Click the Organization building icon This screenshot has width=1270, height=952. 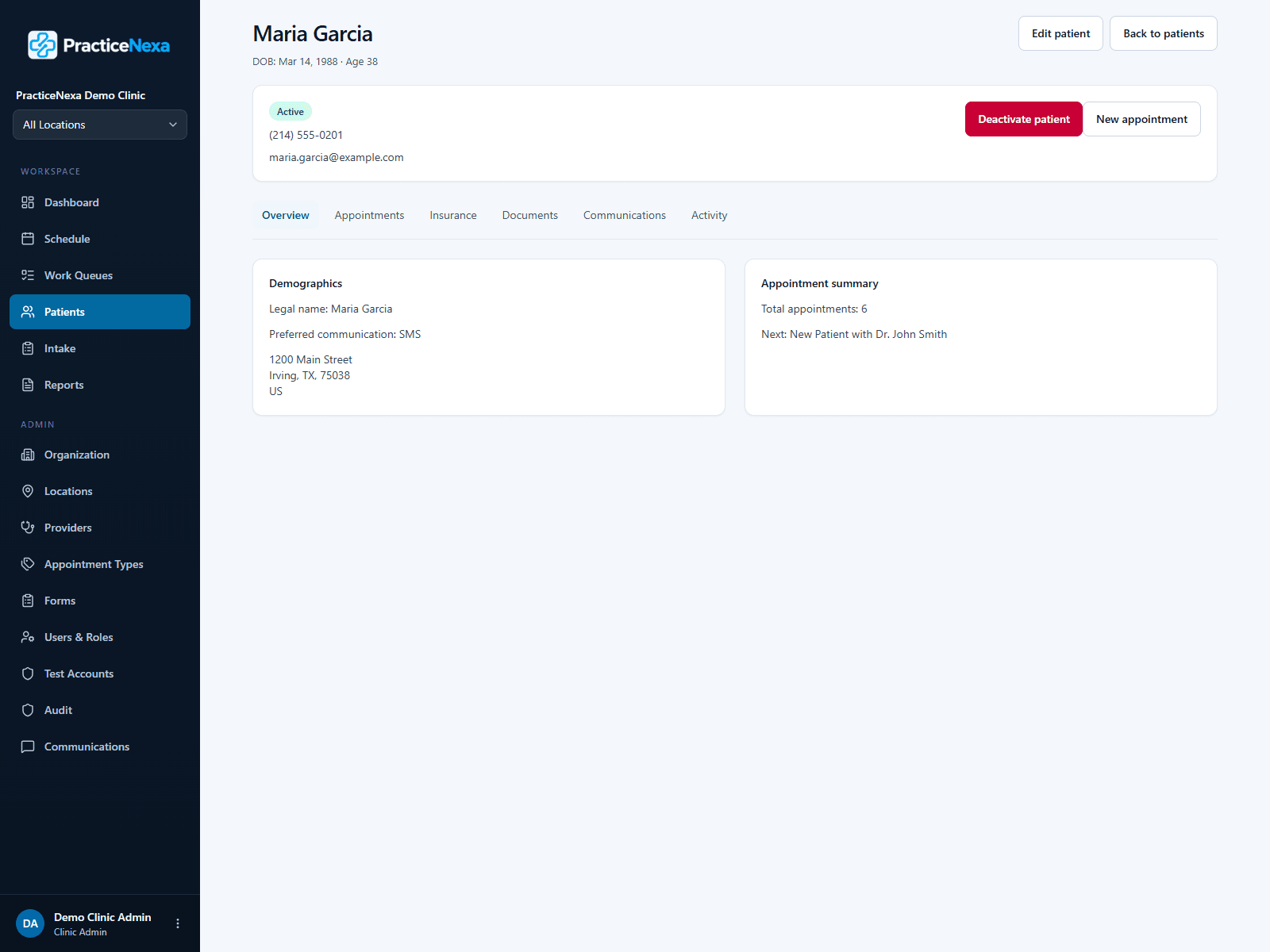[x=28, y=455]
